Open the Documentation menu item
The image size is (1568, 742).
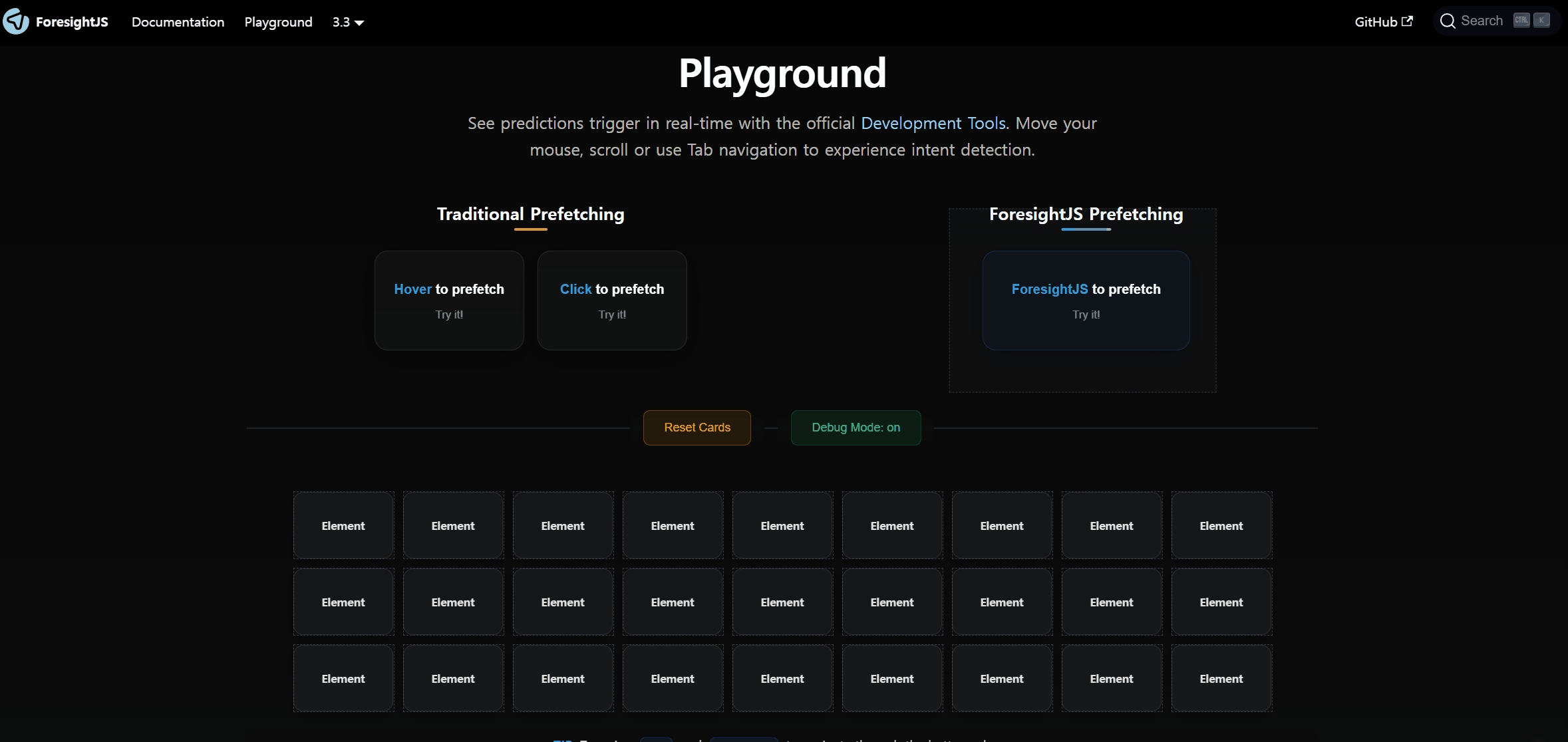[x=178, y=22]
